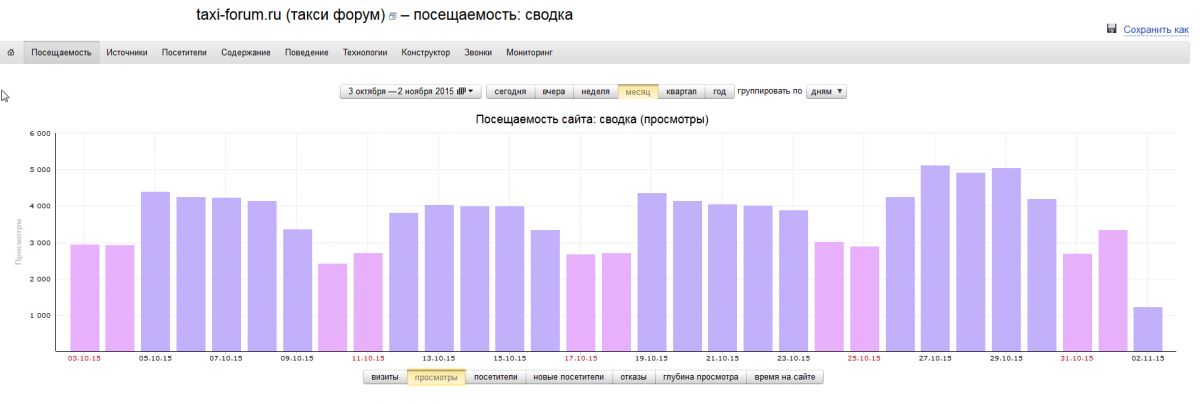Viewport: 1200px width, 404px height.
Task: Open the Посетители menu
Action: pos(184,52)
